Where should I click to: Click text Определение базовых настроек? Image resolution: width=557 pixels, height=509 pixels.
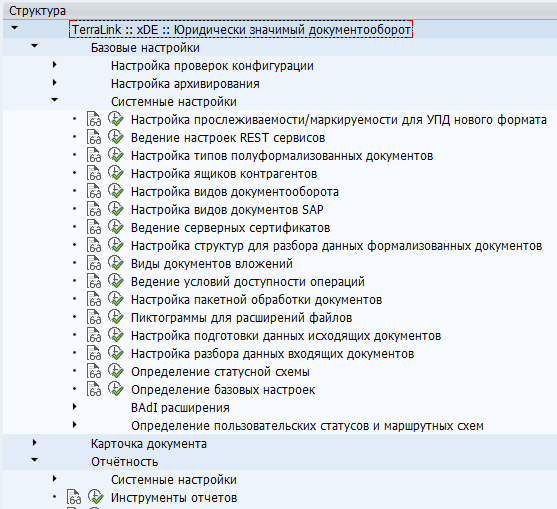point(223,390)
